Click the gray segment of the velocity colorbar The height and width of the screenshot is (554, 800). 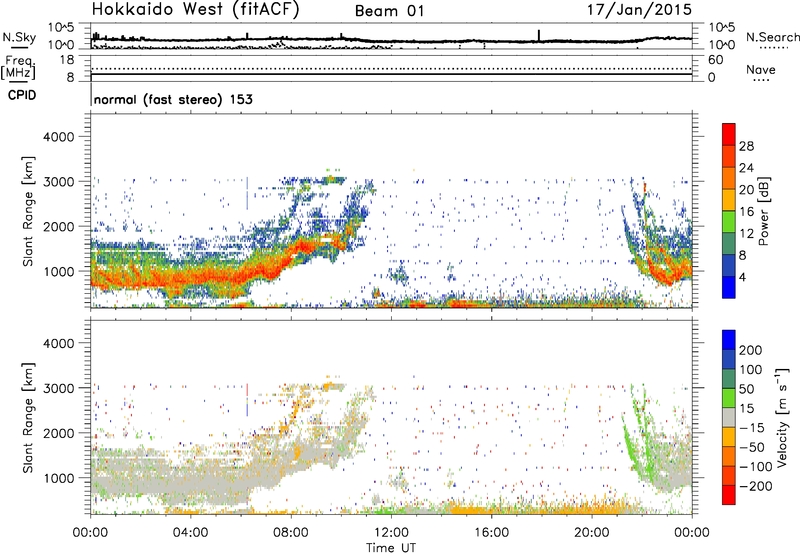tap(729, 417)
